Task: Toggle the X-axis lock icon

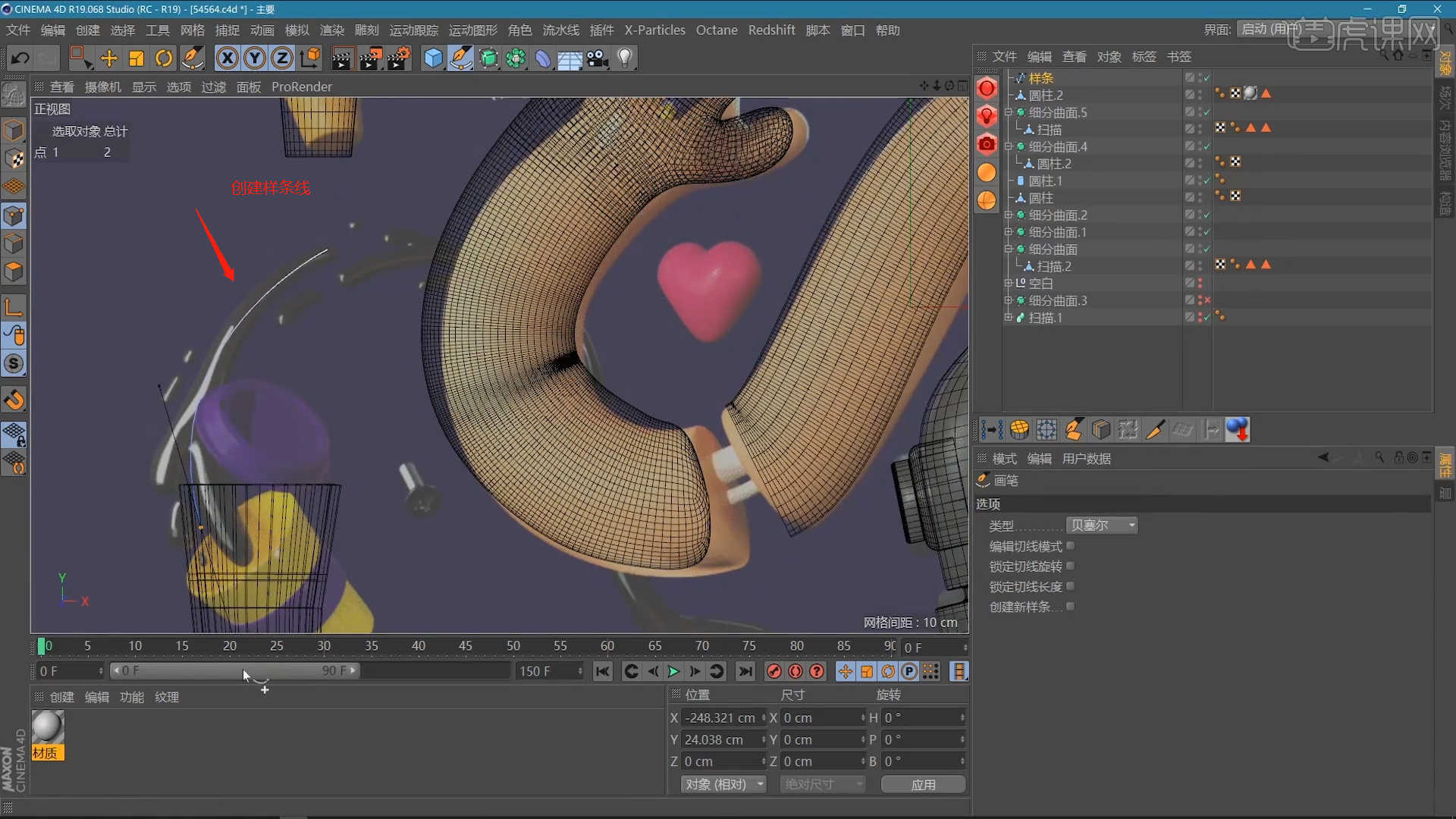Action: [x=227, y=58]
